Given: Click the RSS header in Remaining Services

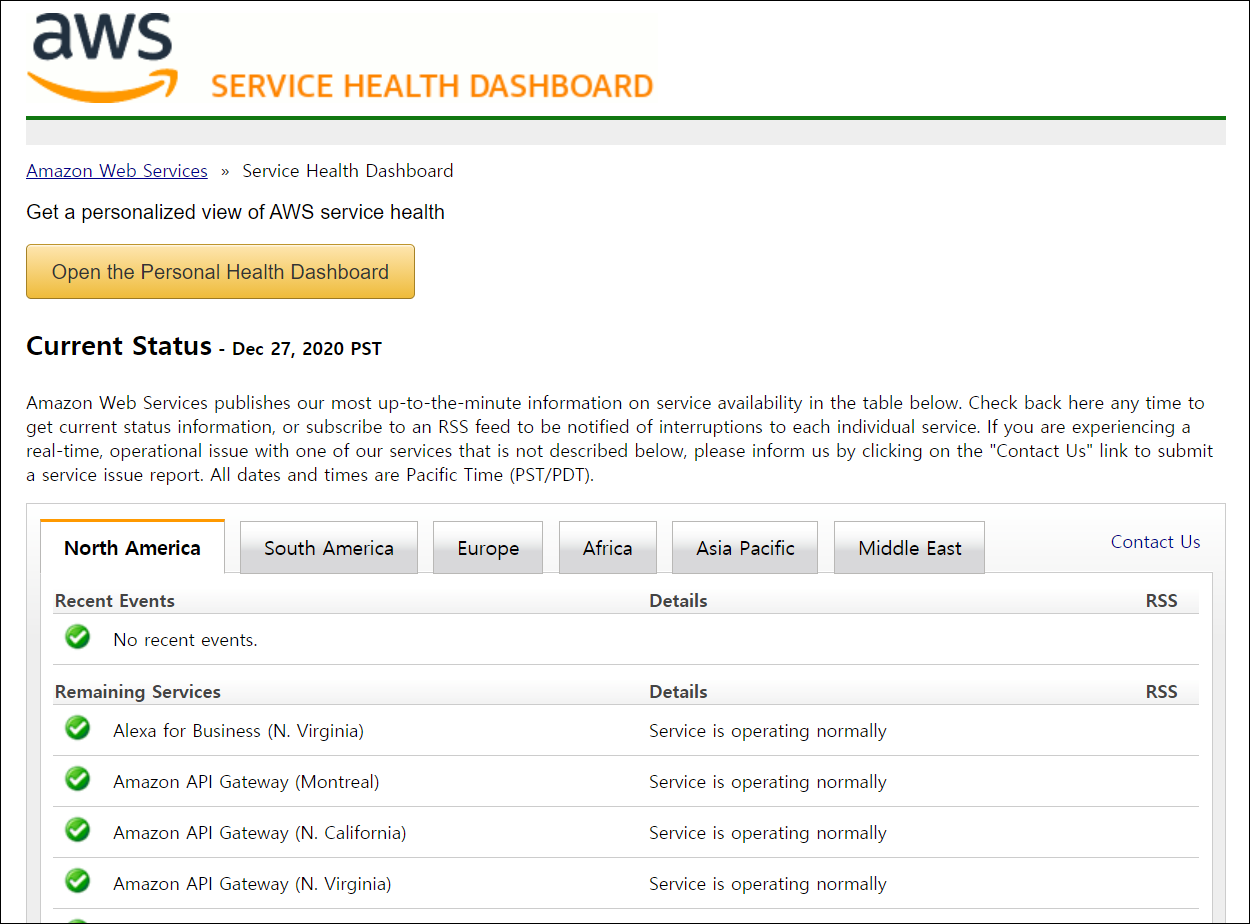Looking at the screenshot, I should pyautogui.click(x=1162, y=692).
